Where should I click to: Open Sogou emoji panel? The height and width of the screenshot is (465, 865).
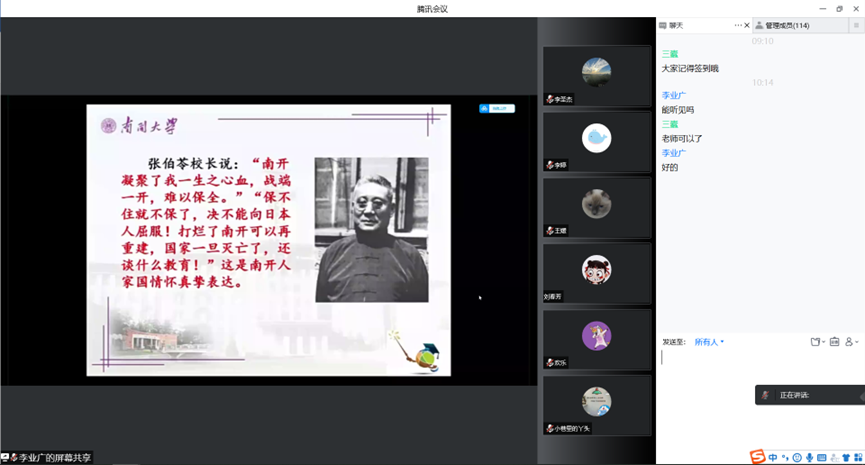(x=797, y=457)
